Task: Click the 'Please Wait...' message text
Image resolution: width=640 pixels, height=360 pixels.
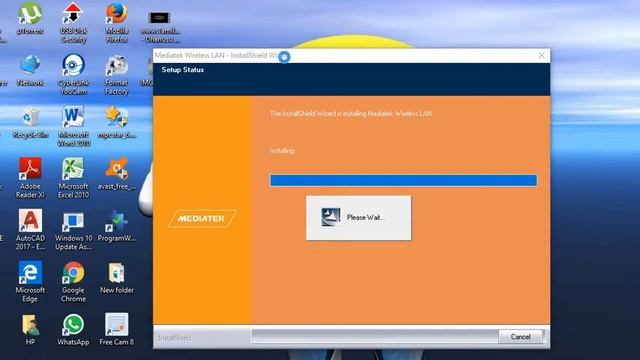Action: tap(366, 218)
